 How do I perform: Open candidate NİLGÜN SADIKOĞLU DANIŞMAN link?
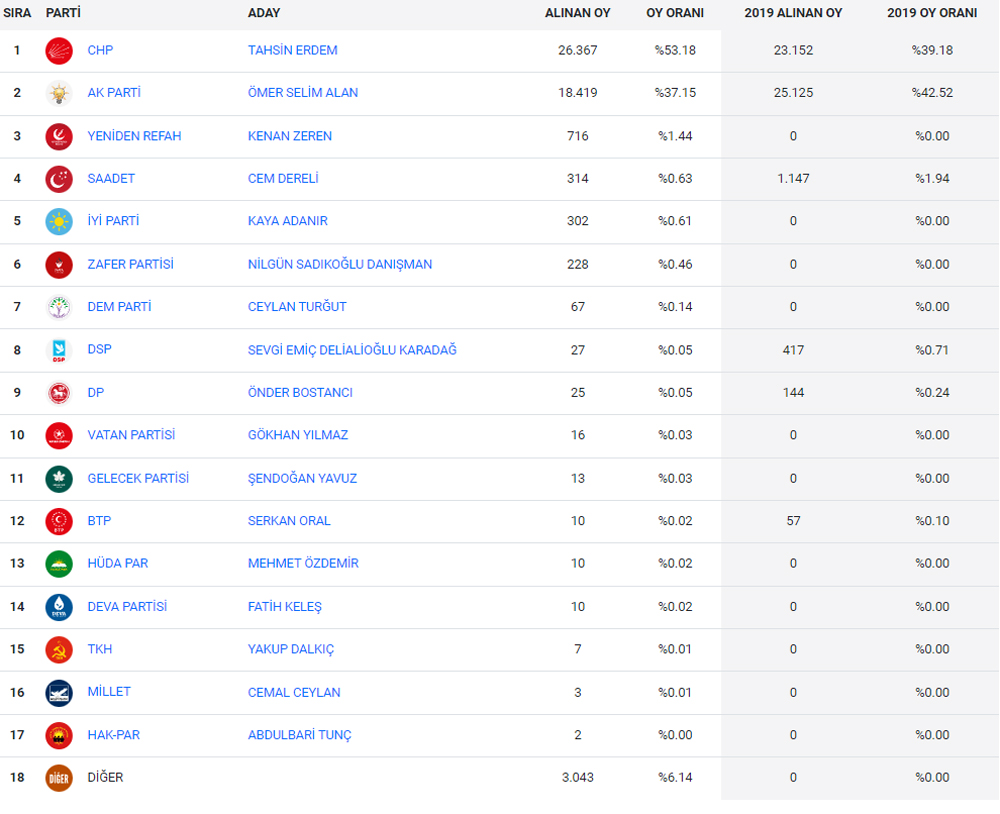(340, 265)
